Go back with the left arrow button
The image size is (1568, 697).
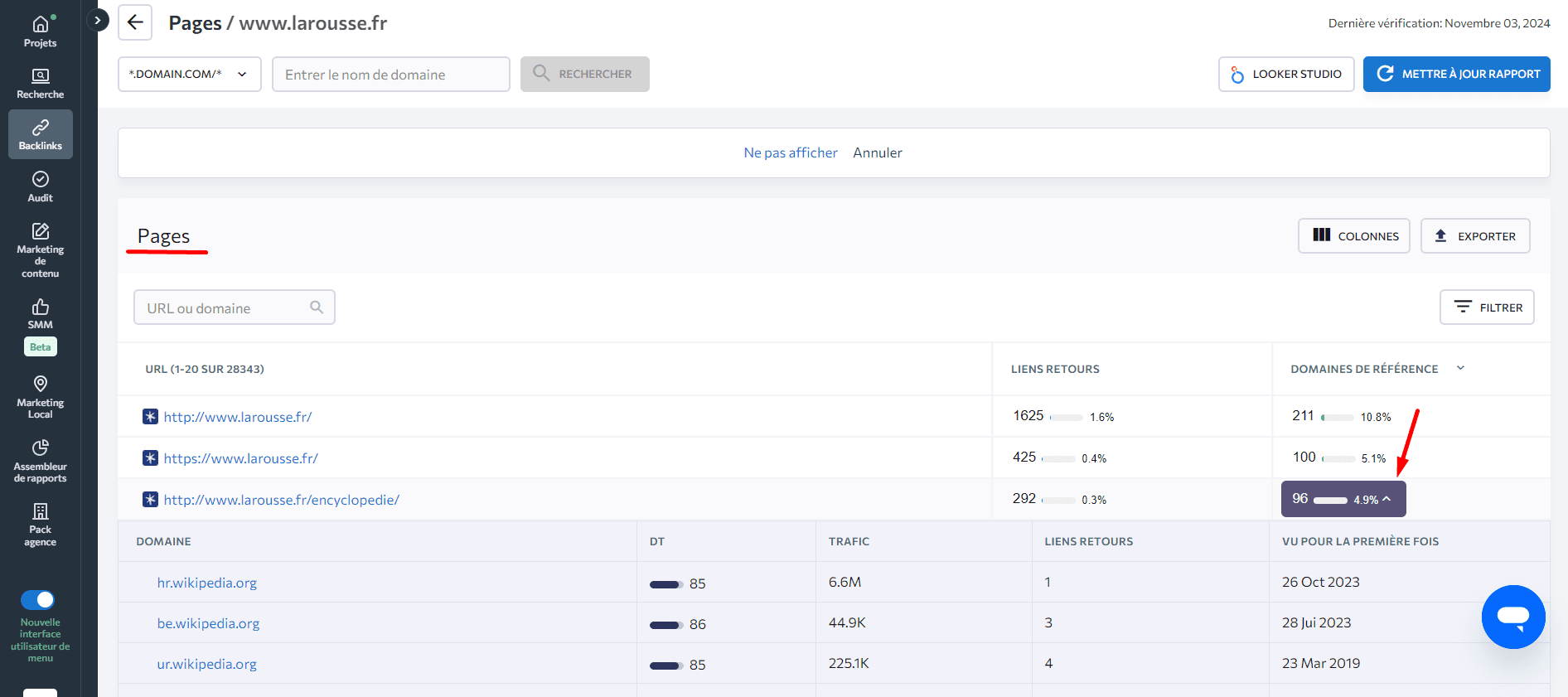pyautogui.click(x=135, y=22)
